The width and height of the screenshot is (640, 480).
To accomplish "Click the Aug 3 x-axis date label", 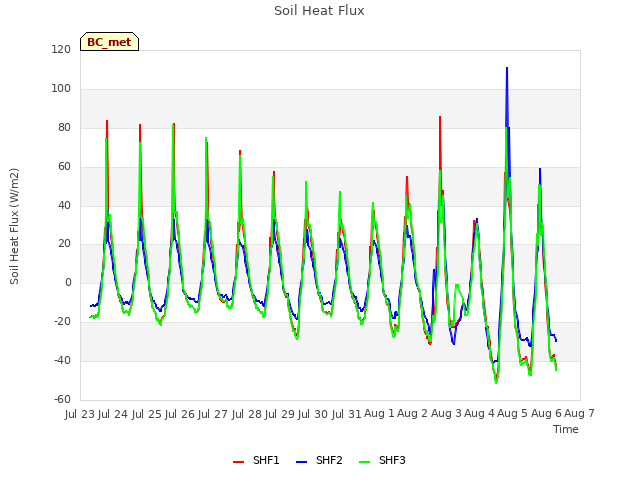I will tap(446, 414).
